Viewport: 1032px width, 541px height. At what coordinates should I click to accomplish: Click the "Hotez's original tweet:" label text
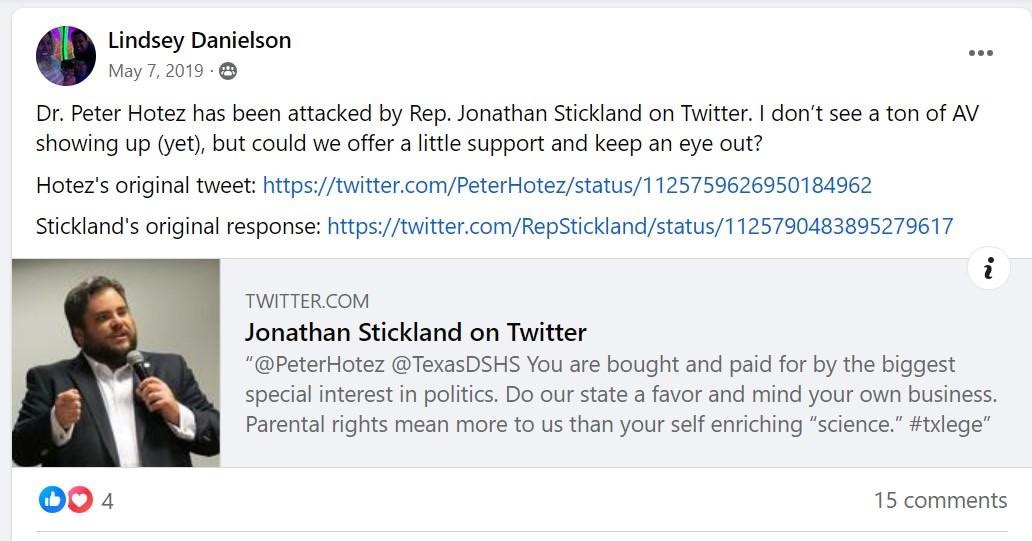click(x=146, y=186)
